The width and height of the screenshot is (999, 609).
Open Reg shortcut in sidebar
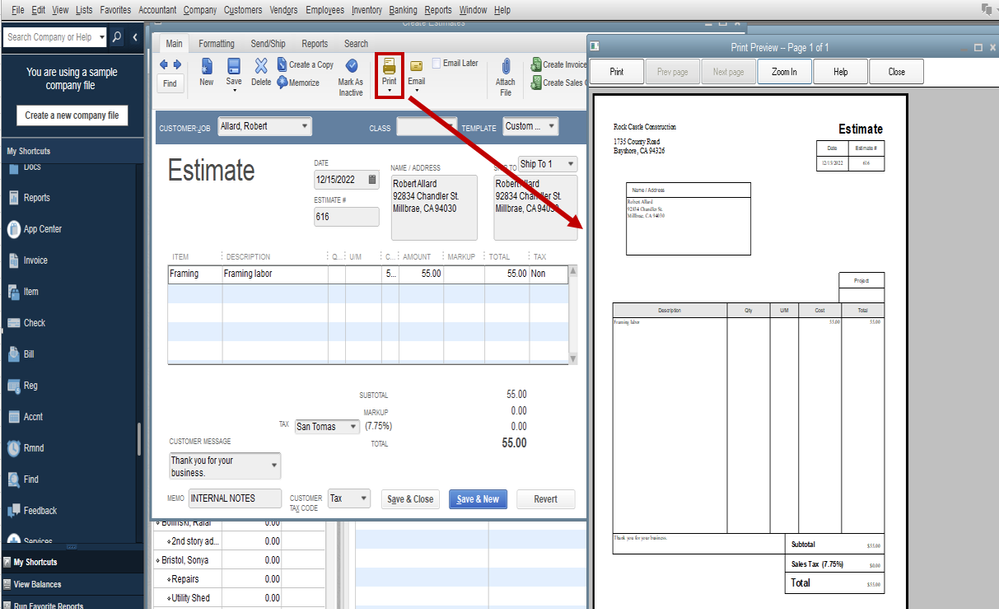(x=23, y=385)
